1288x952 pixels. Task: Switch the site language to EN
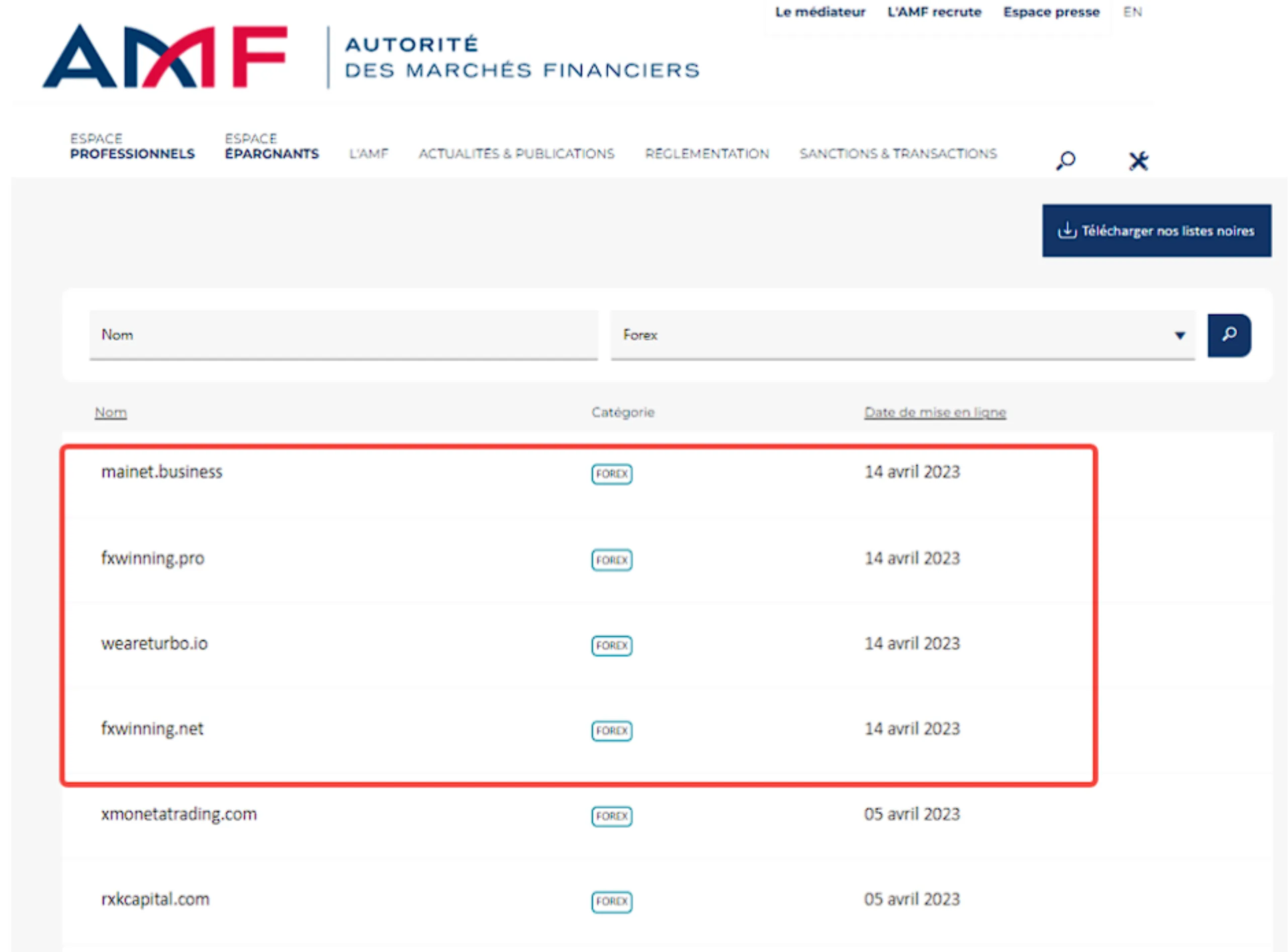click(x=1132, y=12)
